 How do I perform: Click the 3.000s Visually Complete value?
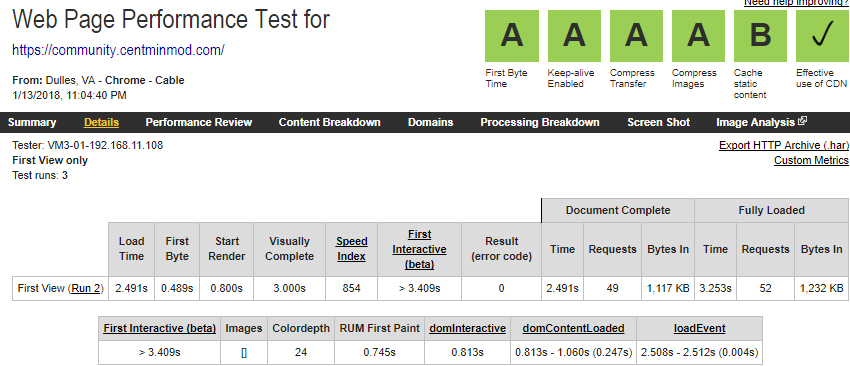click(x=289, y=288)
